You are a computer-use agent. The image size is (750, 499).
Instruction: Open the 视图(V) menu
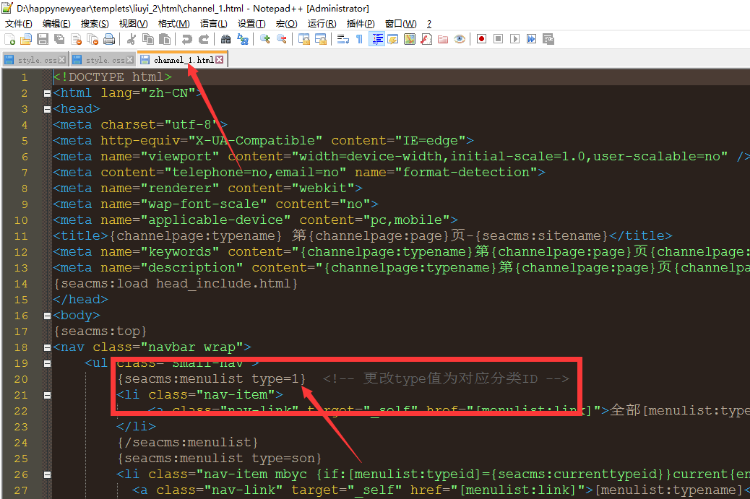pyautogui.click(x=133, y=24)
